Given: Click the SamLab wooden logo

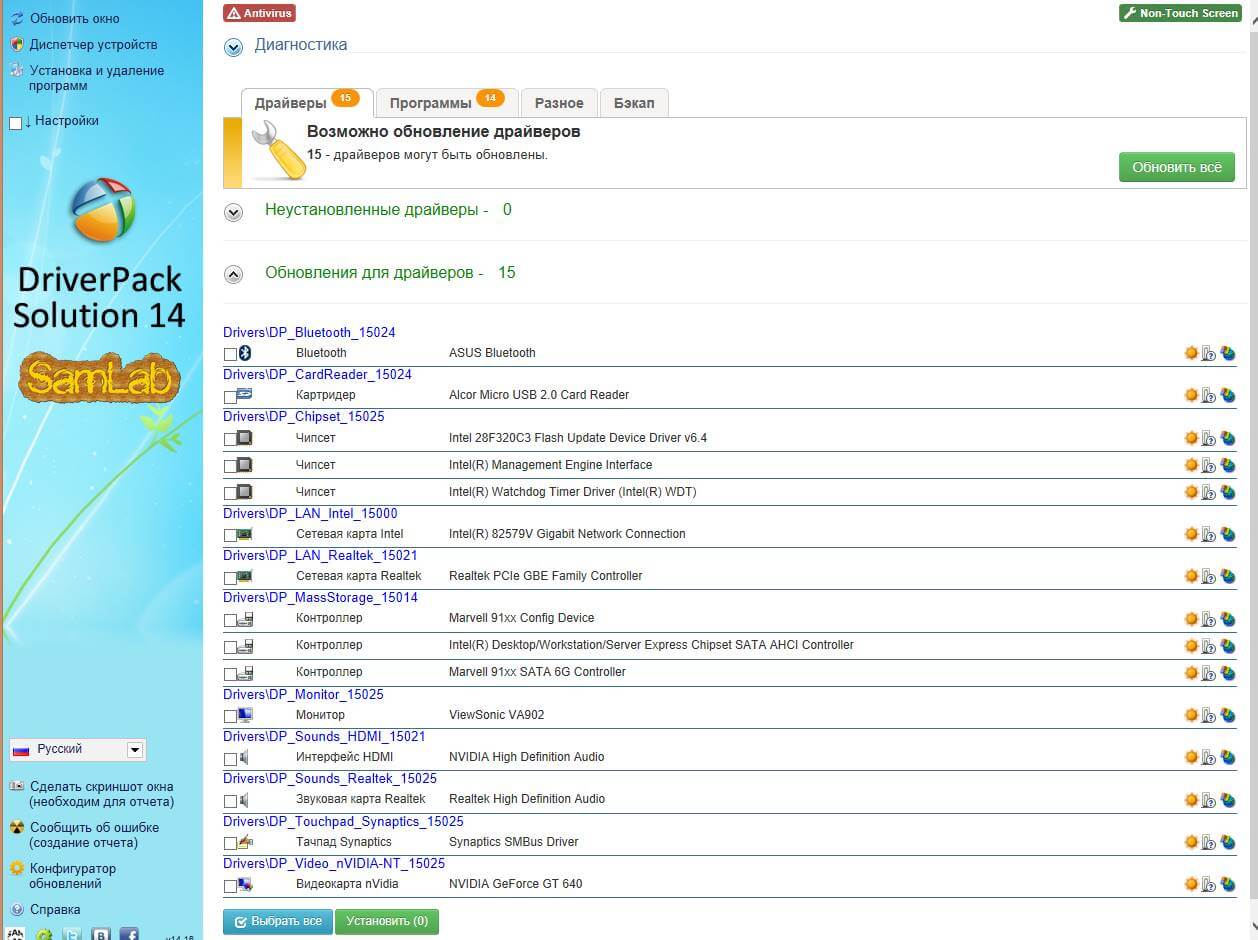Looking at the screenshot, I should (x=99, y=377).
